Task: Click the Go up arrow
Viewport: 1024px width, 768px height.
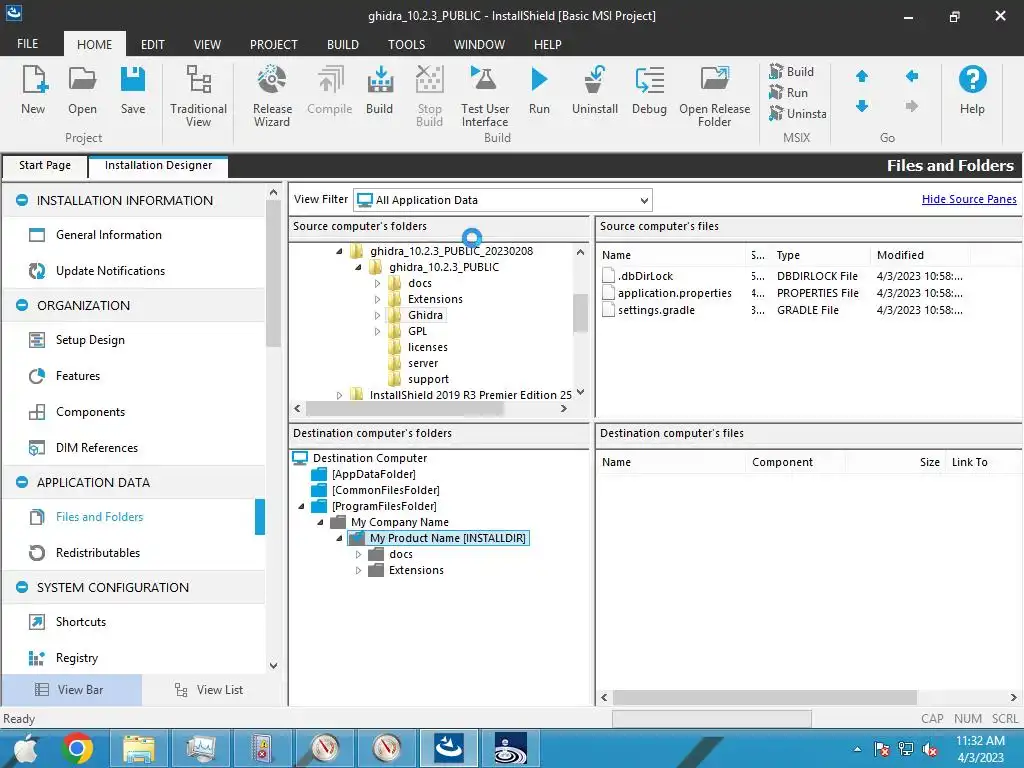Action: 862,76
